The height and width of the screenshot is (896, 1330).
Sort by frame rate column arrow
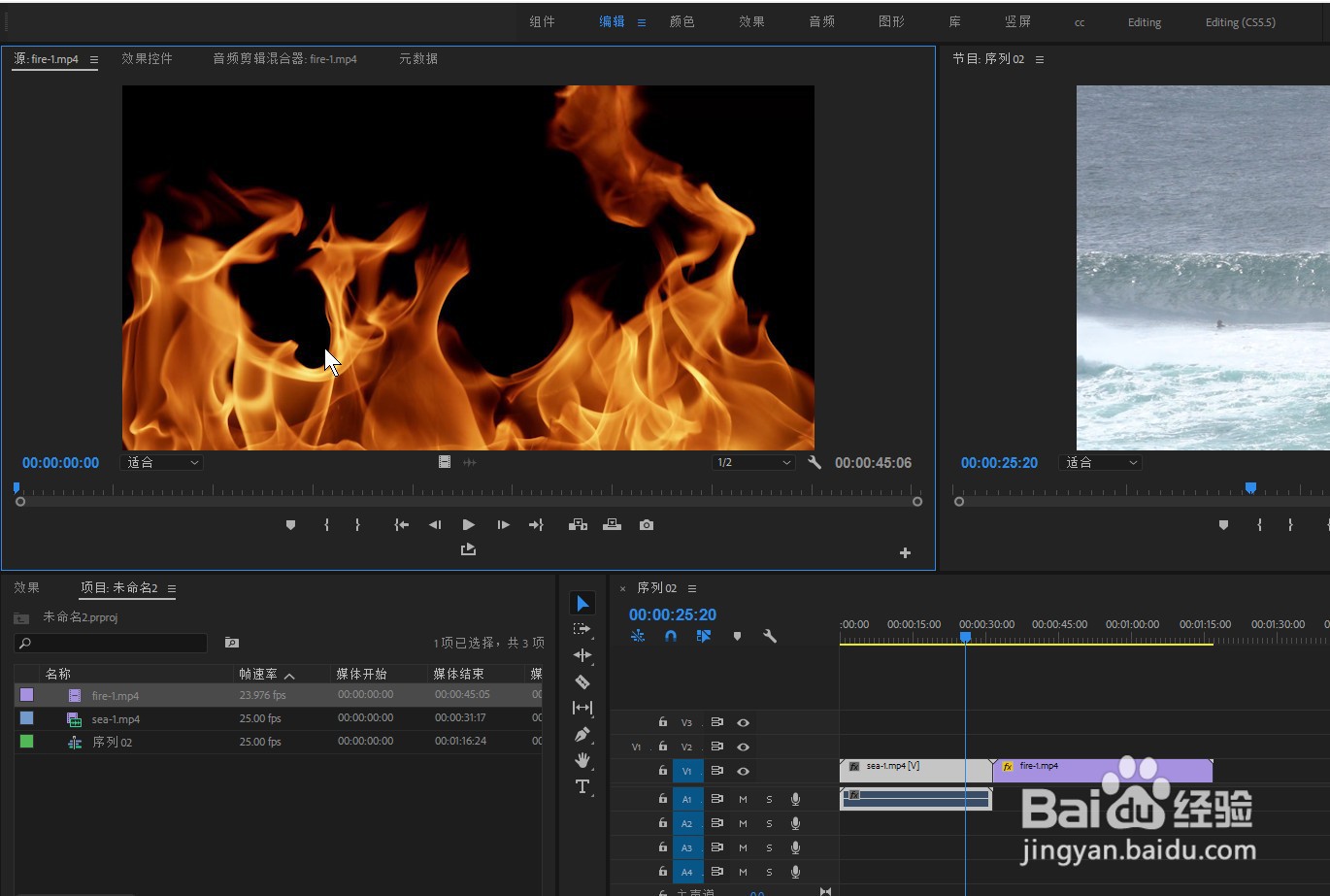[x=289, y=675]
